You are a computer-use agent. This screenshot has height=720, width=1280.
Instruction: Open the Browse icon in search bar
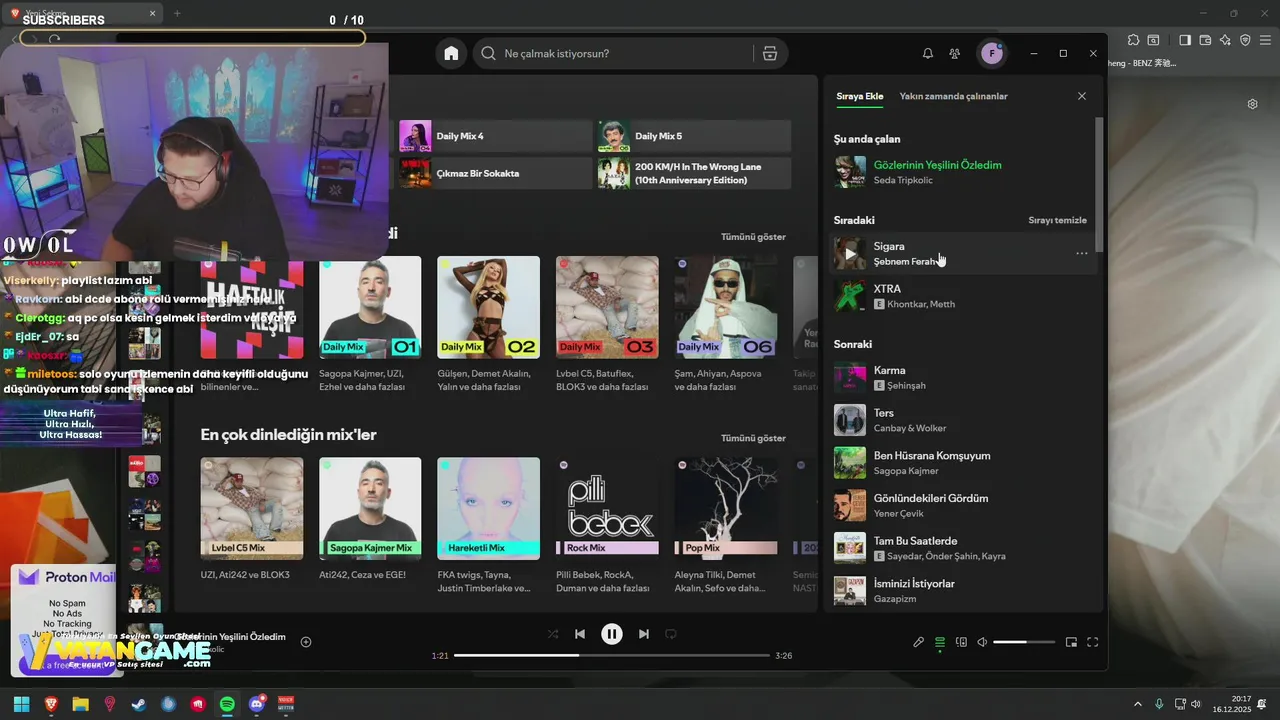point(770,54)
